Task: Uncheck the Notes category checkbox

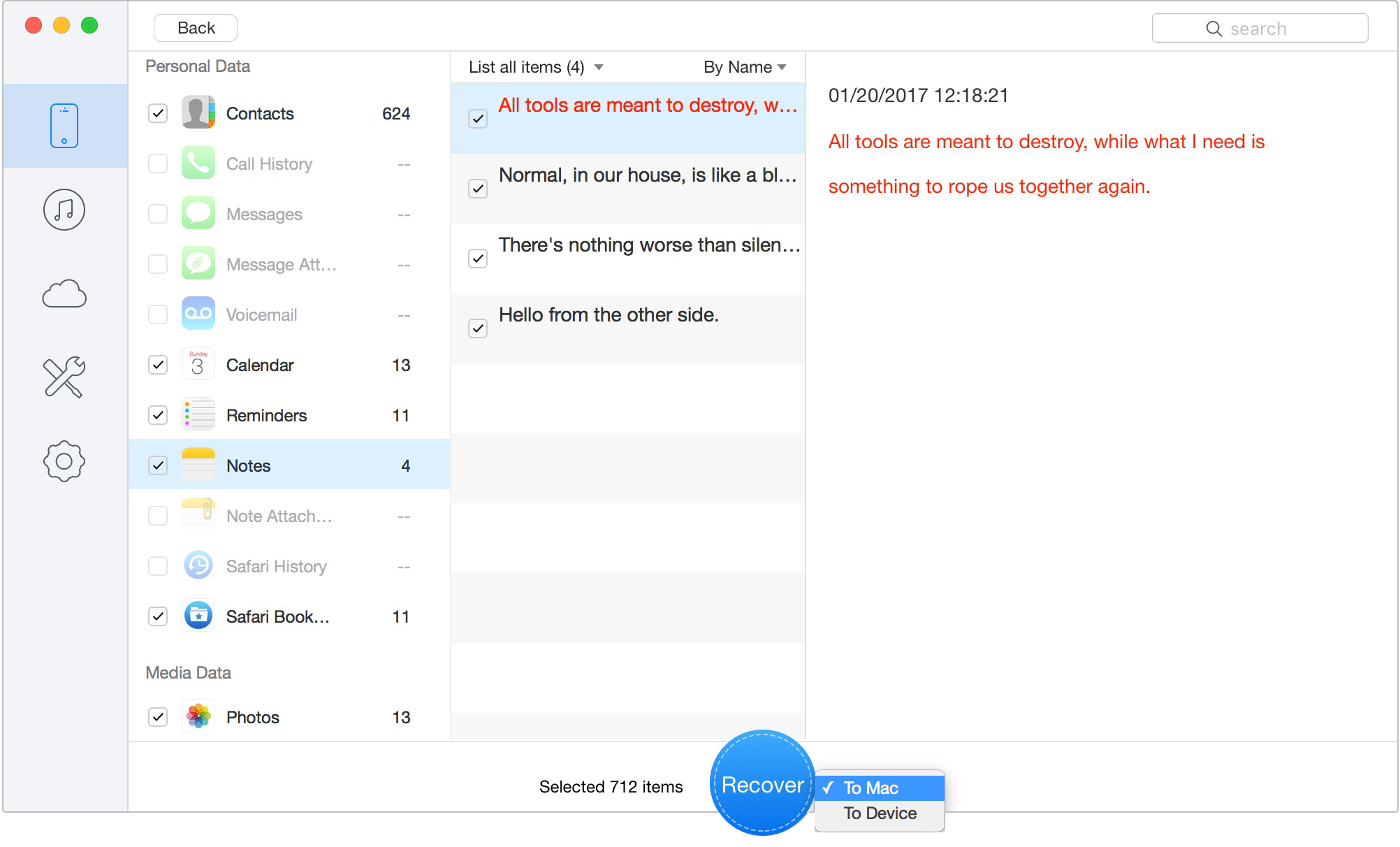Action: point(158,465)
